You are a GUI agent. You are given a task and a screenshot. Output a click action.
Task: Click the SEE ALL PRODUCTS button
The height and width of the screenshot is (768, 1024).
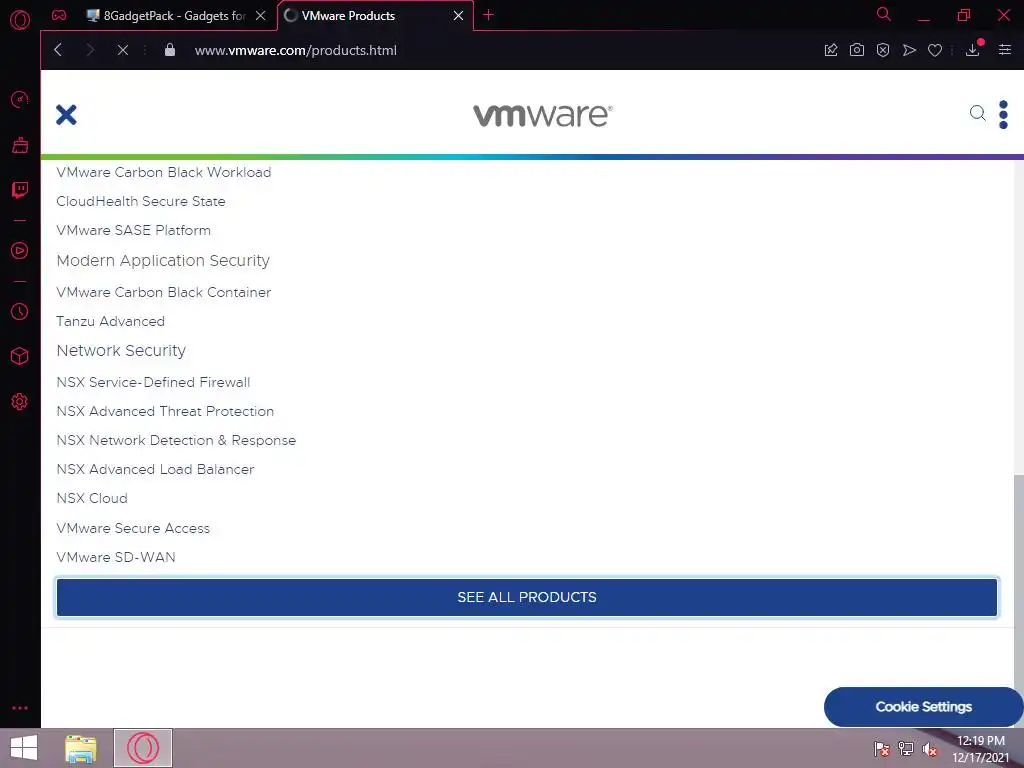tap(526, 597)
